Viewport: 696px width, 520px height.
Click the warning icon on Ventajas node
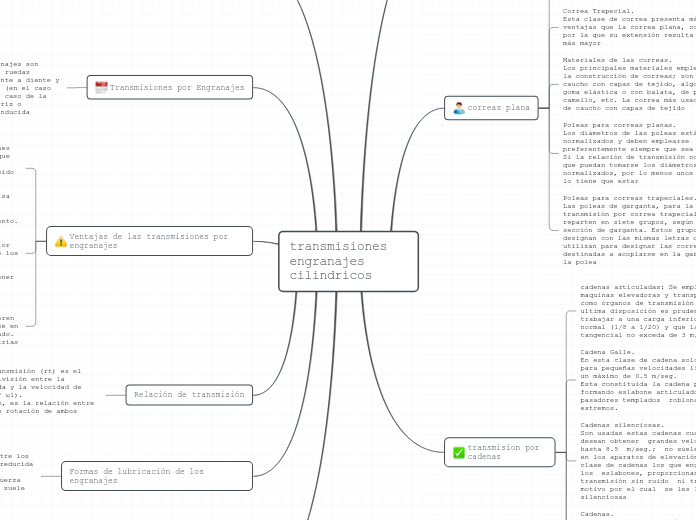click(61, 241)
